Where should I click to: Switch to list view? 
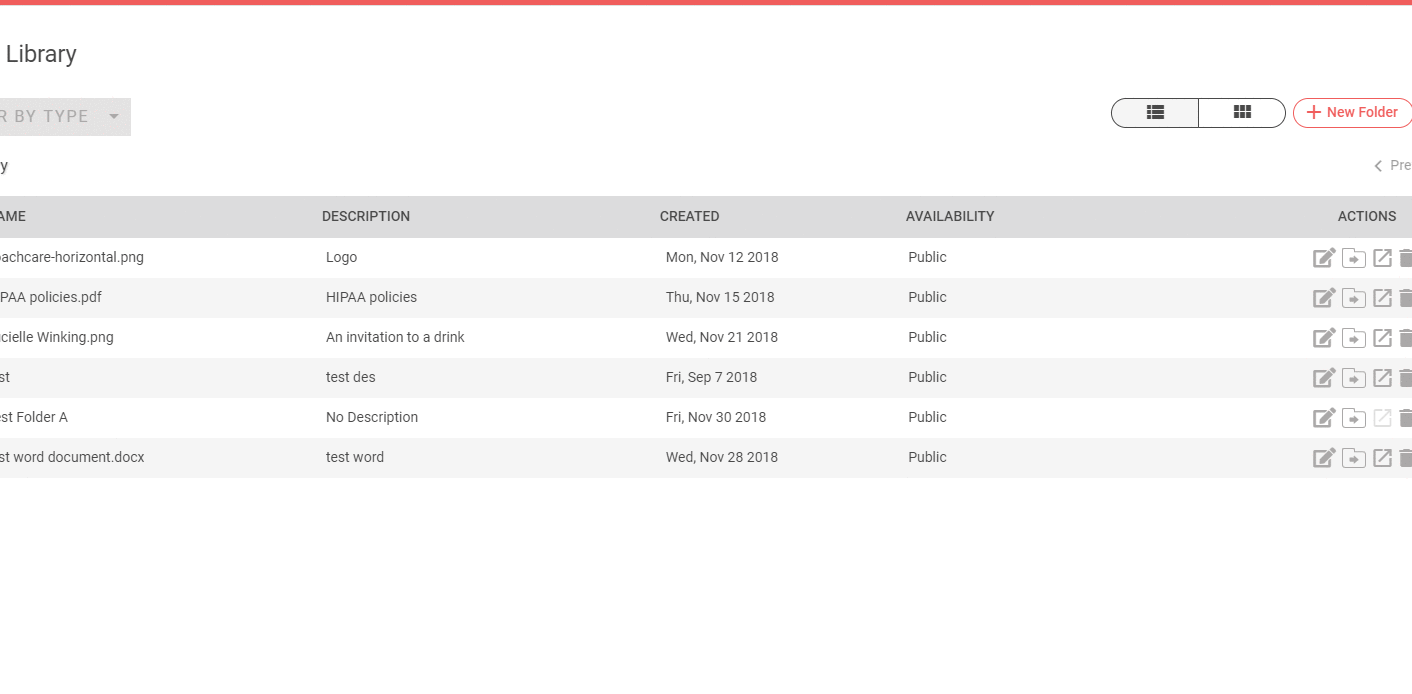pos(1155,113)
